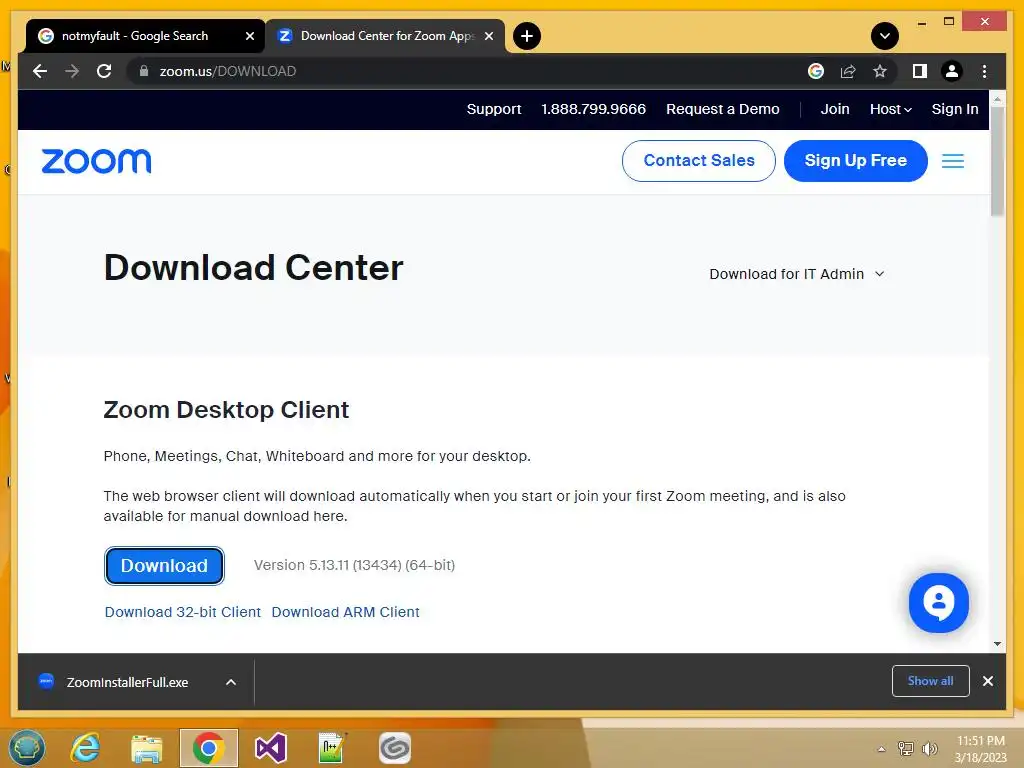Open the Chrome profile avatar
Screen dimensions: 1024x768
952,71
